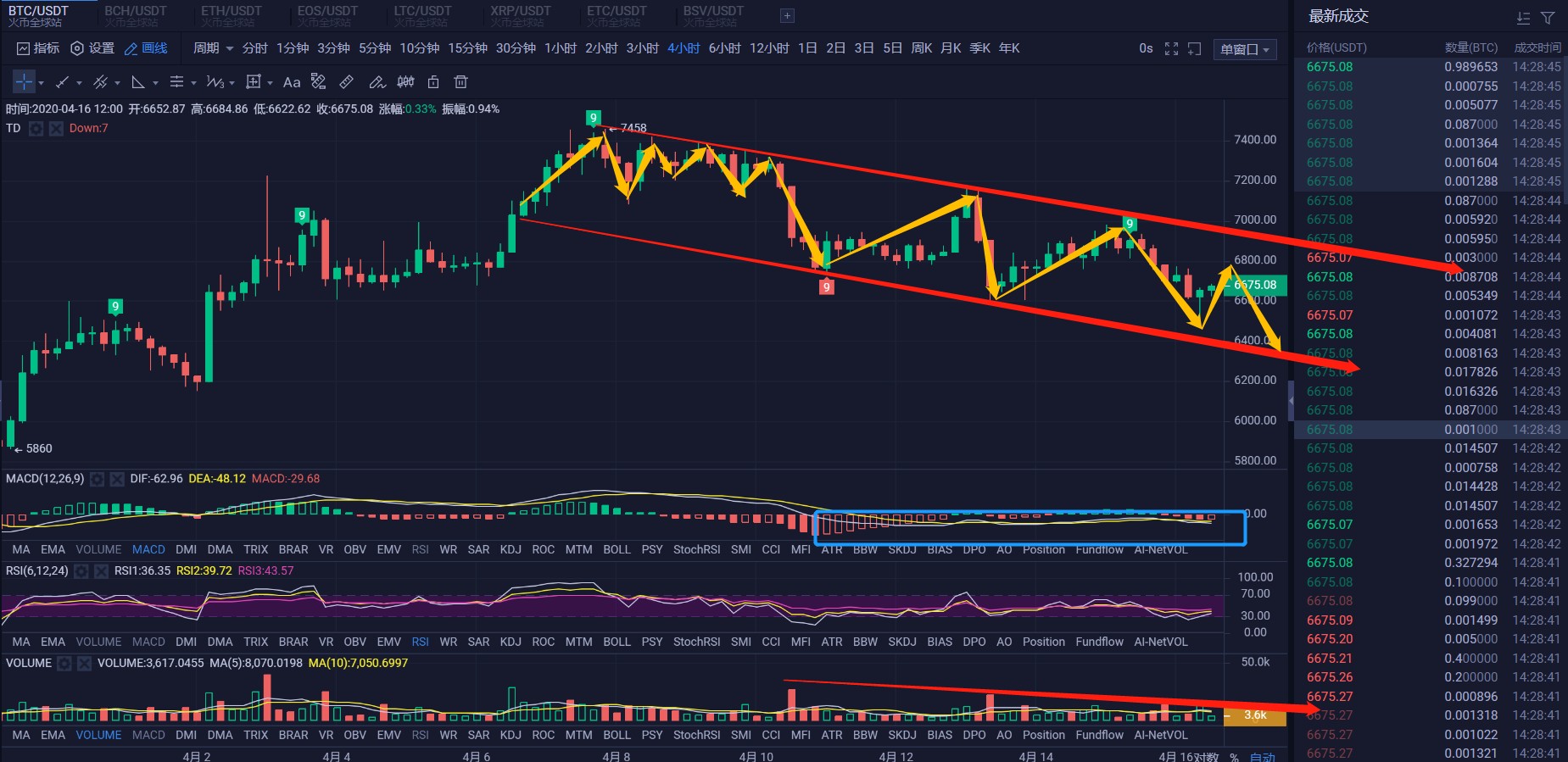Expand triangle tool options arrow

click(x=155, y=83)
